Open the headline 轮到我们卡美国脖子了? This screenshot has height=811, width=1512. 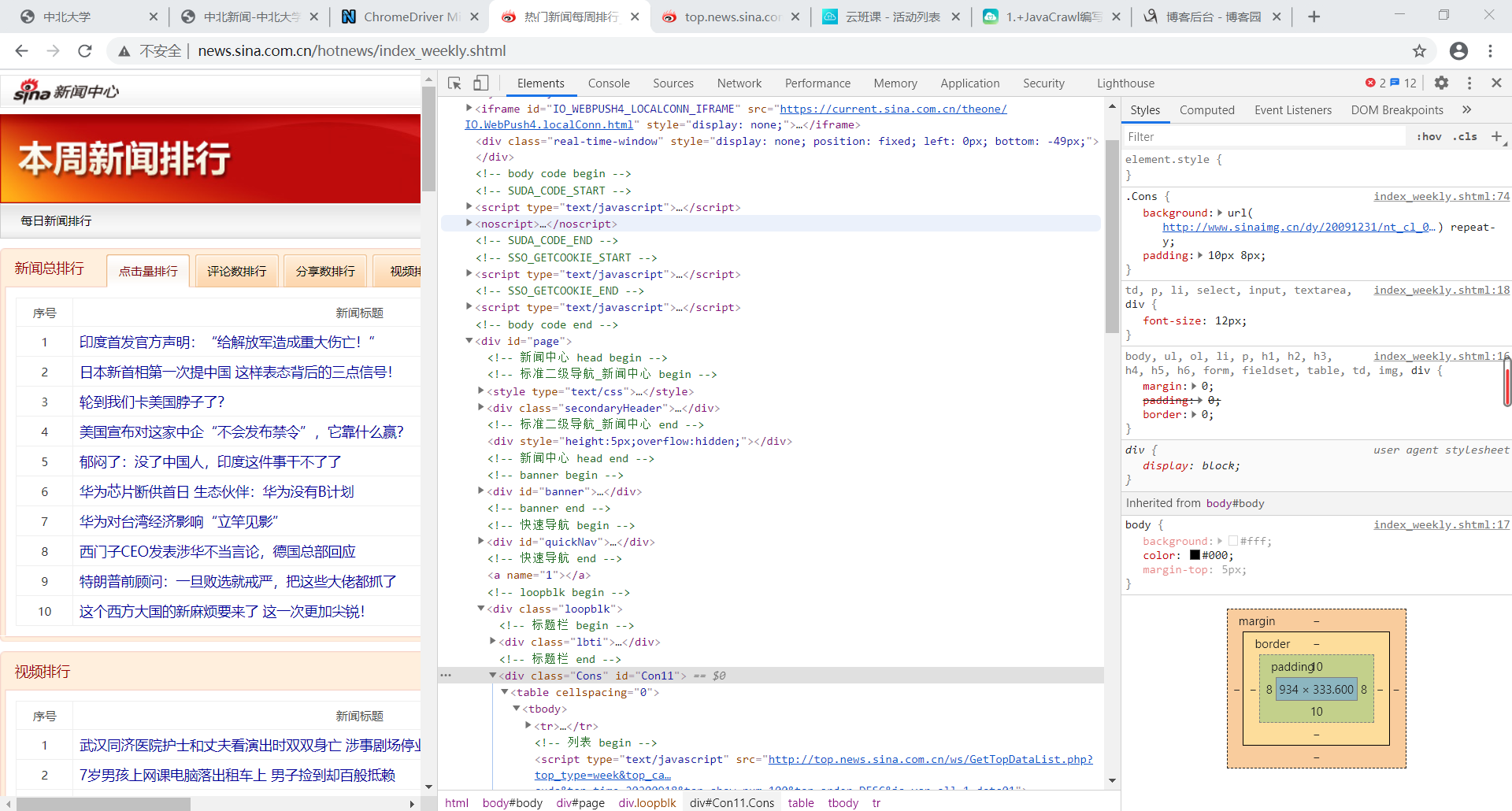pos(152,402)
